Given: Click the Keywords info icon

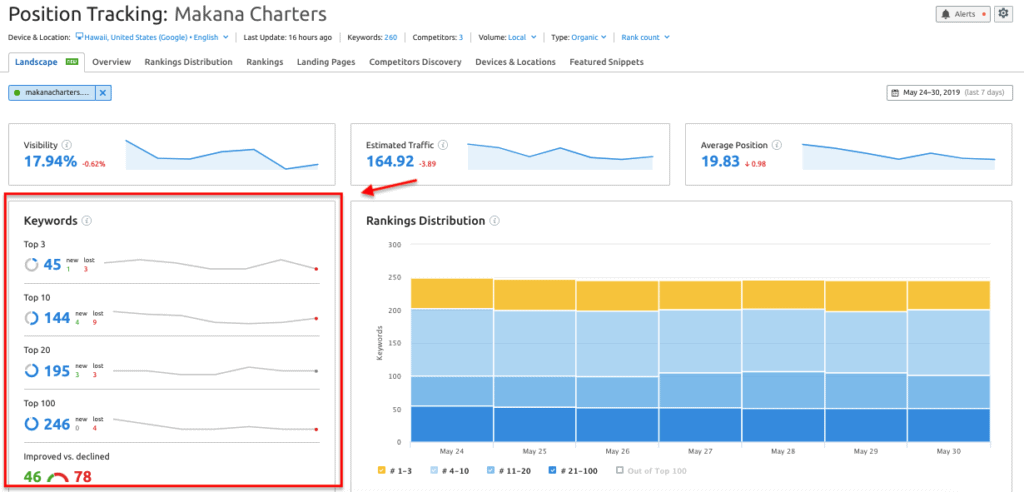Looking at the screenshot, I should (x=87, y=221).
